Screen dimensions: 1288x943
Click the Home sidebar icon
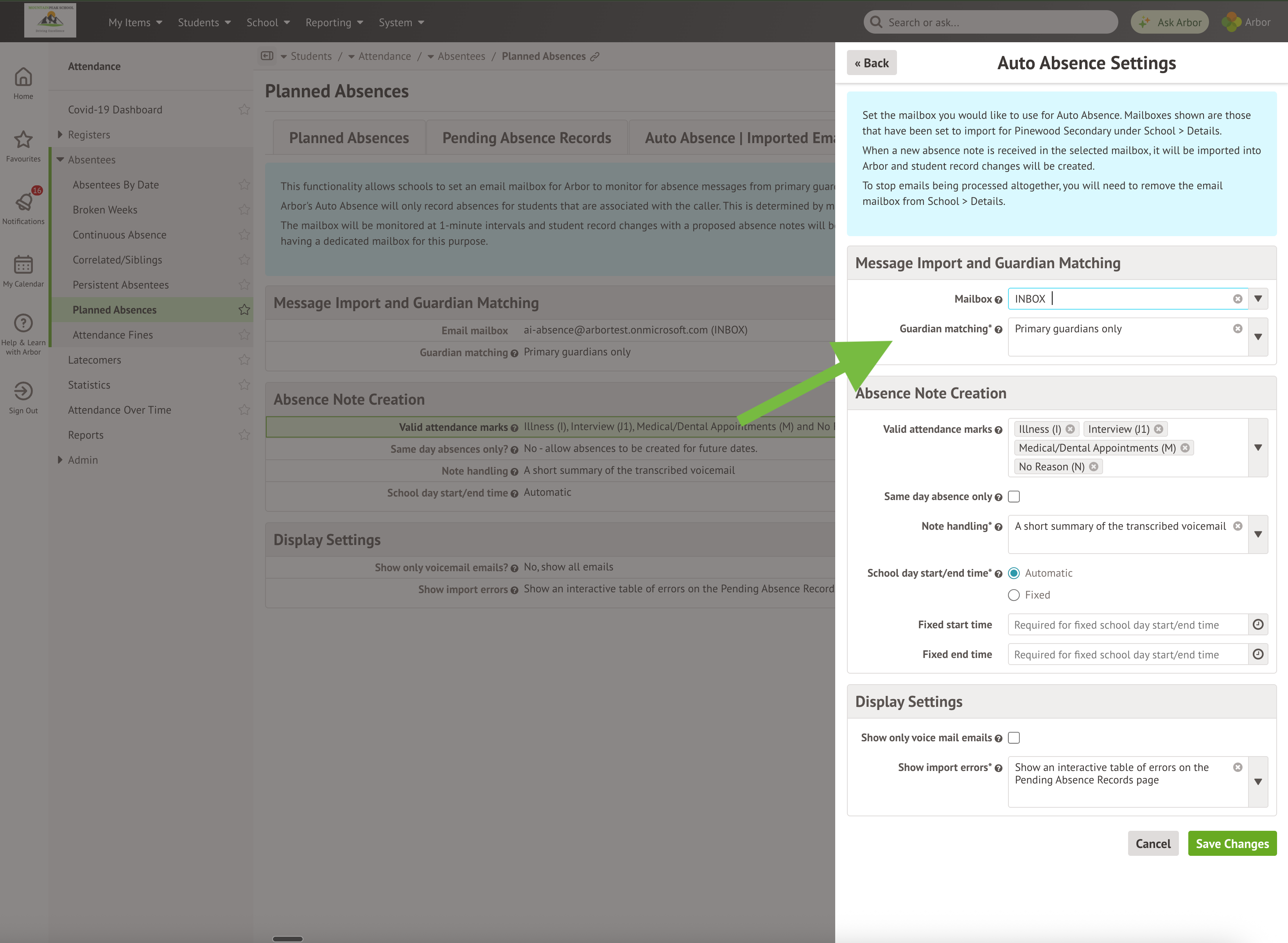pos(23,77)
